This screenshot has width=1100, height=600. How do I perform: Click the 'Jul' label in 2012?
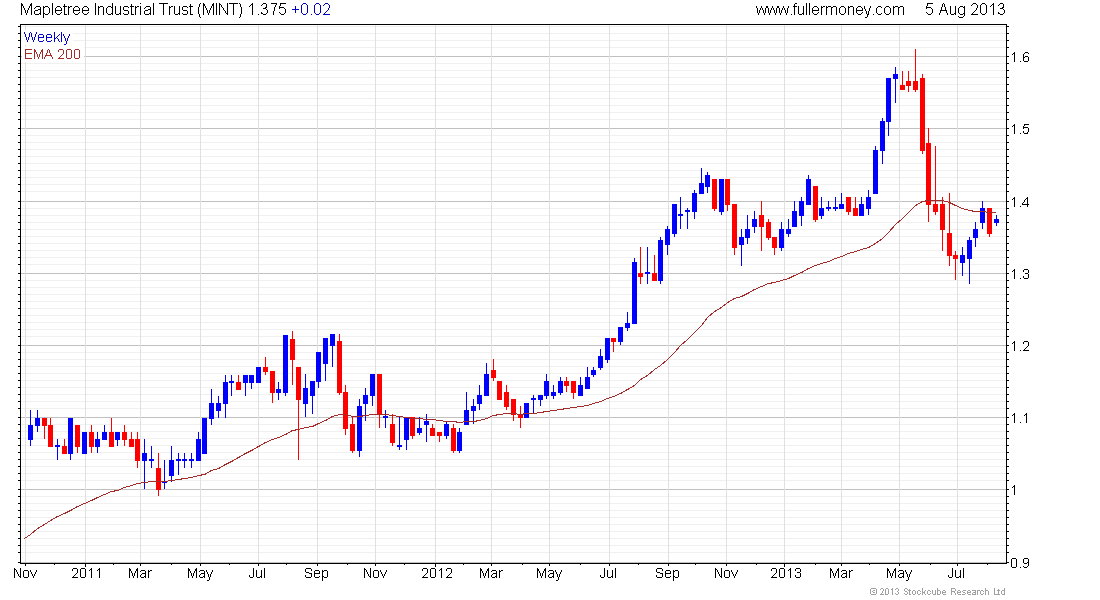608,573
